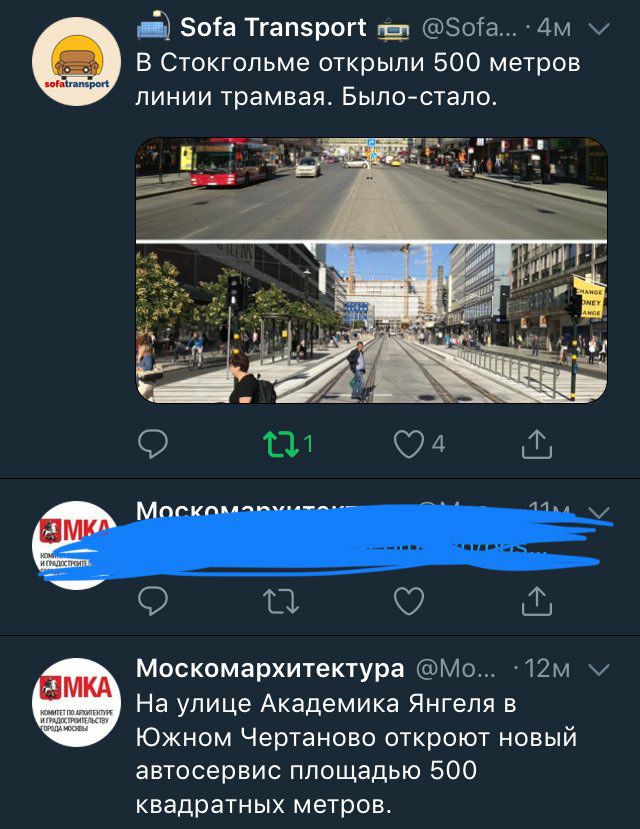This screenshot has height=829, width=640.
Task: Expand options chevron on the 12м tweet
Action: (x=599, y=670)
